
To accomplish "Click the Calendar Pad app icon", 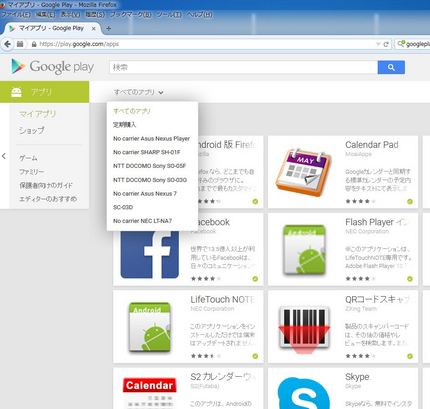I will (x=304, y=172).
